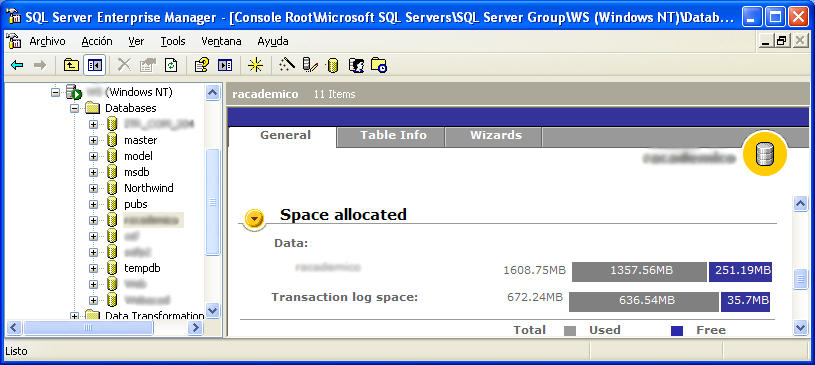This screenshot has width=815, height=365.
Task: Click the msdb database cylinder icon
Action: click(111, 172)
